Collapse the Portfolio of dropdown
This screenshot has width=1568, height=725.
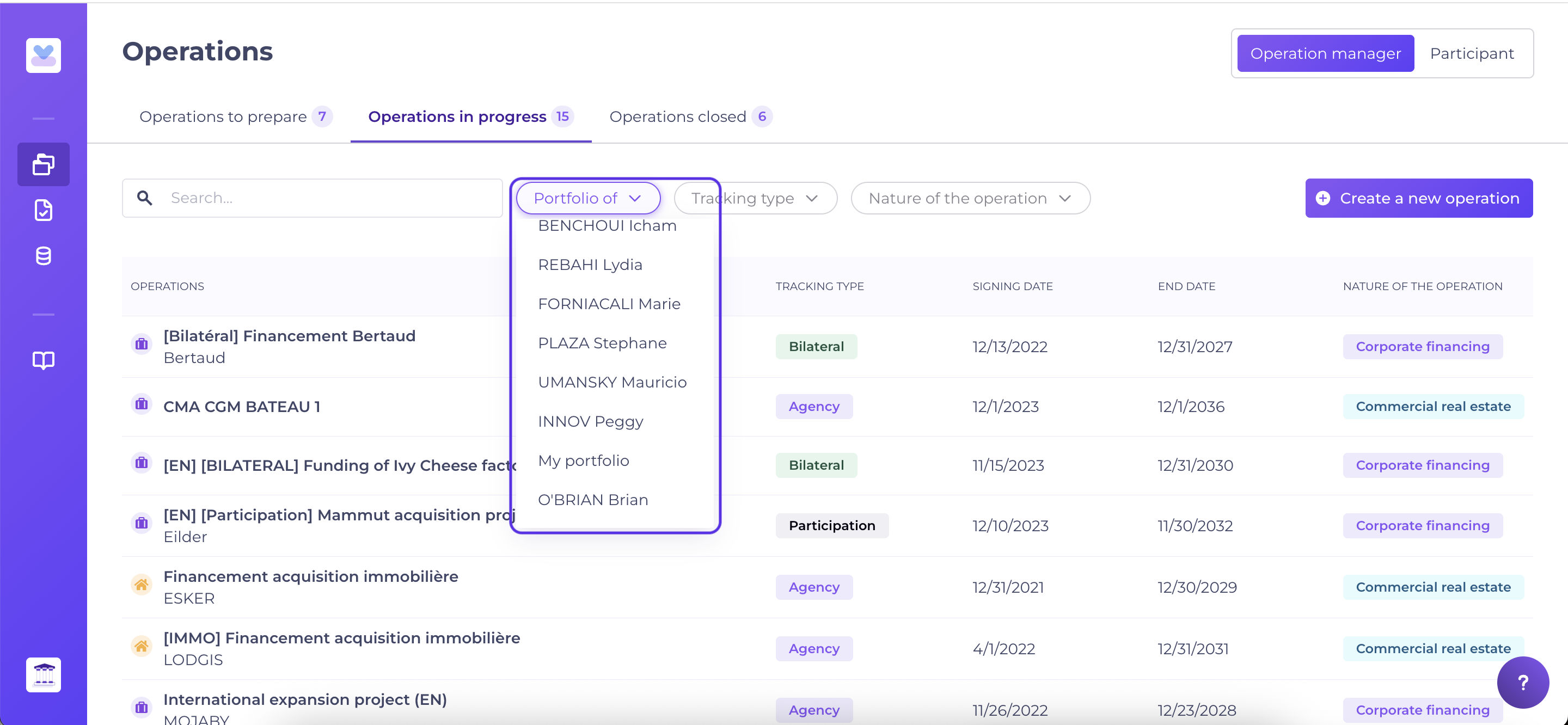(588, 198)
